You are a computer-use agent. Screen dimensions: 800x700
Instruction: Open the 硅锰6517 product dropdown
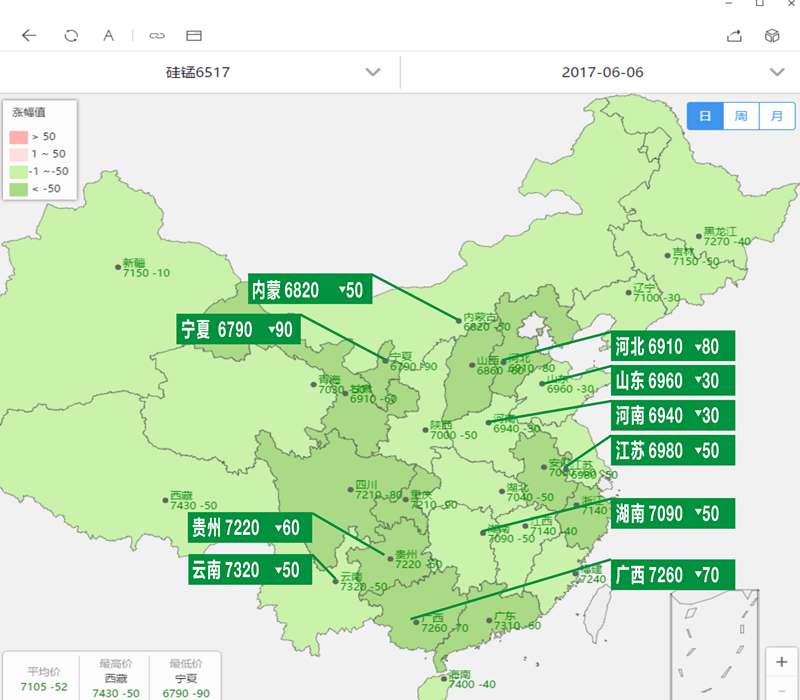click(199, 72)
